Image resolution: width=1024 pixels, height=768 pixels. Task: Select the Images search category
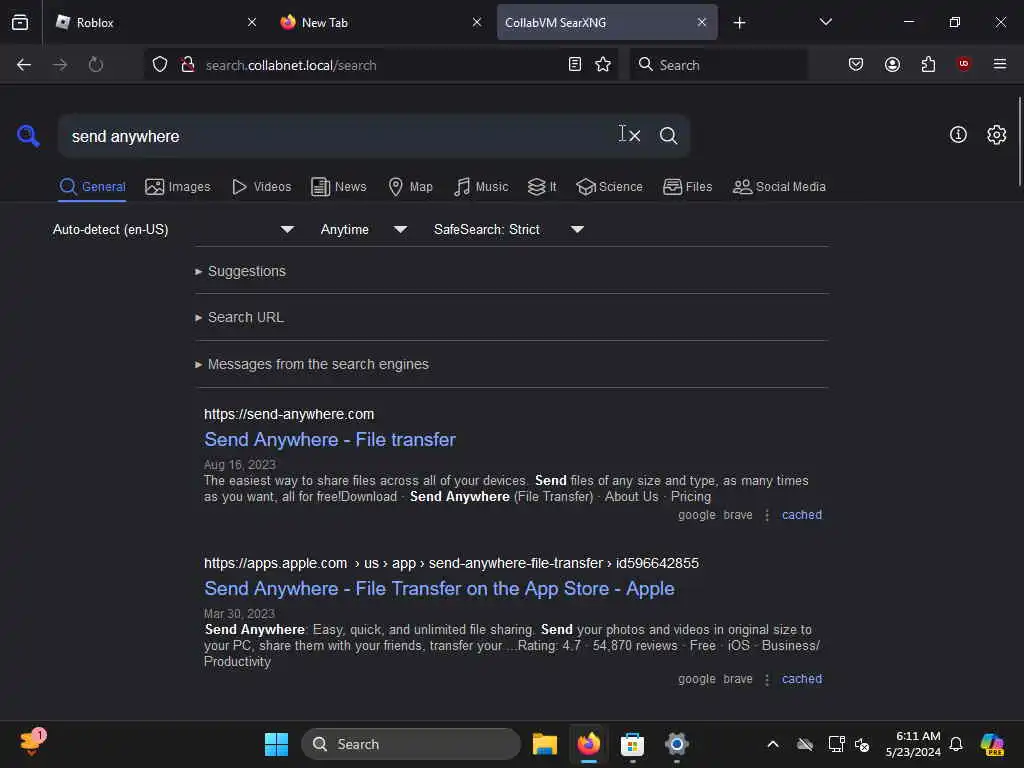tap(178, 187)
